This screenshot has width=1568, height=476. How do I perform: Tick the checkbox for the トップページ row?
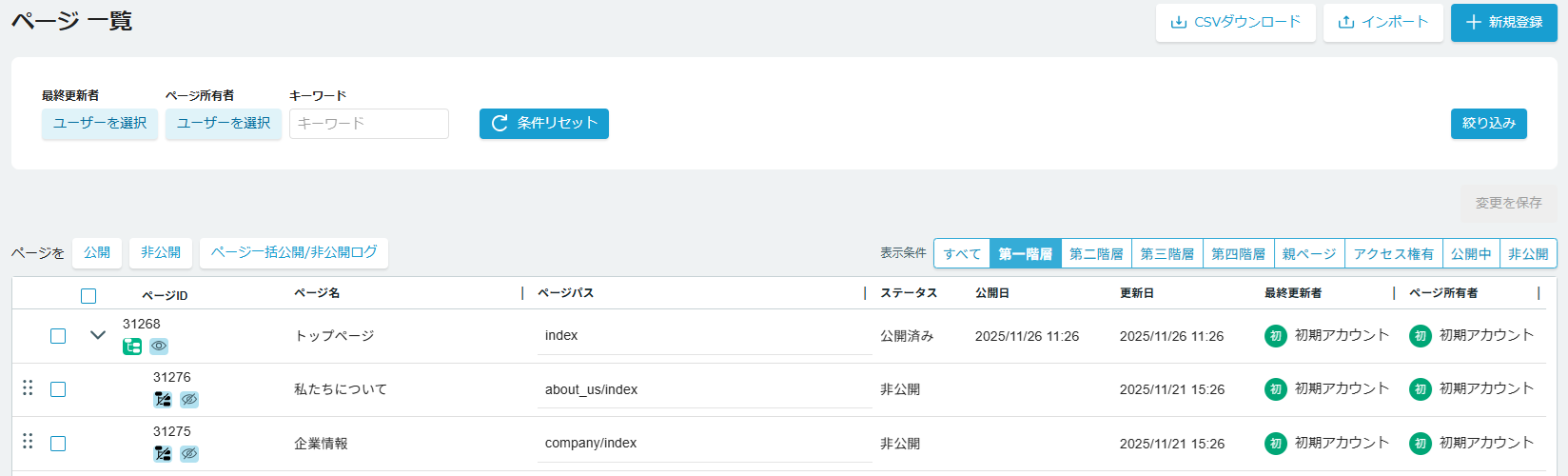tap(58, 336)
